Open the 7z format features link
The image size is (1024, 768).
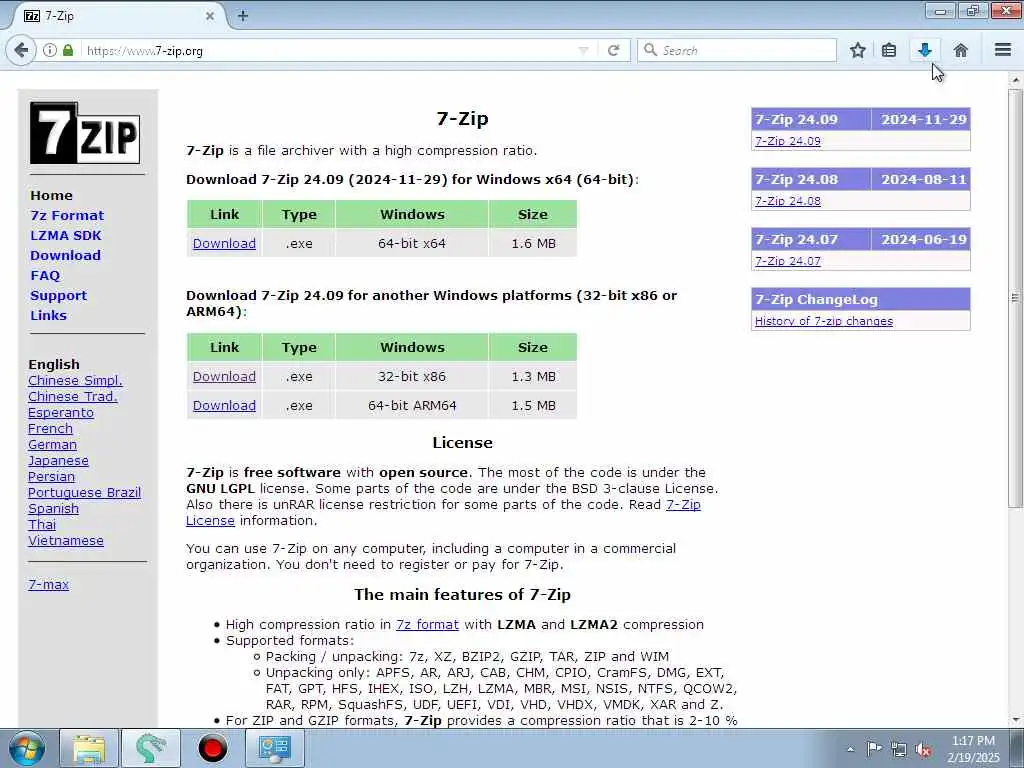[x=427, y=624]
